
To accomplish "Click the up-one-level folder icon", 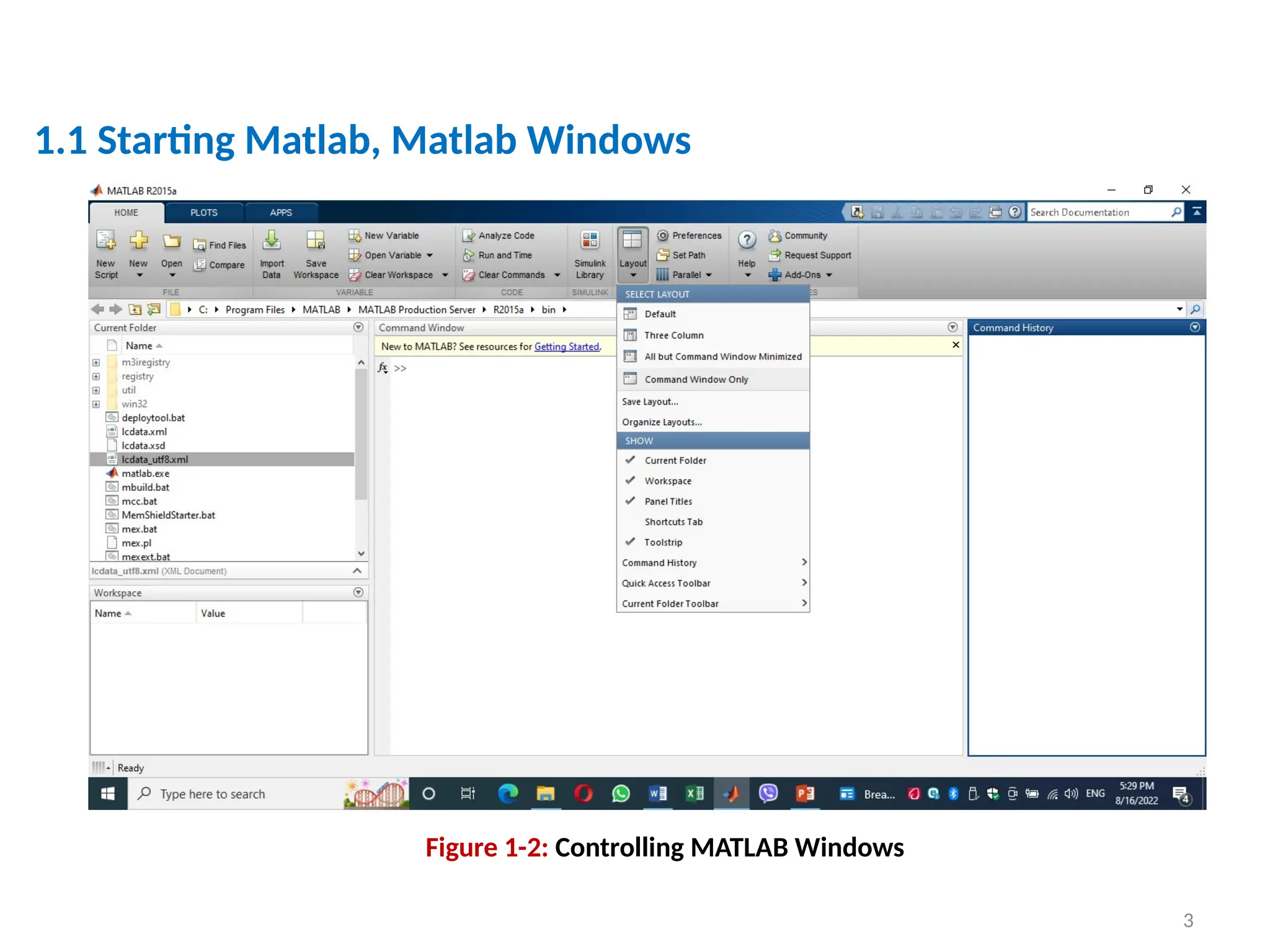I will coord(135,309).
